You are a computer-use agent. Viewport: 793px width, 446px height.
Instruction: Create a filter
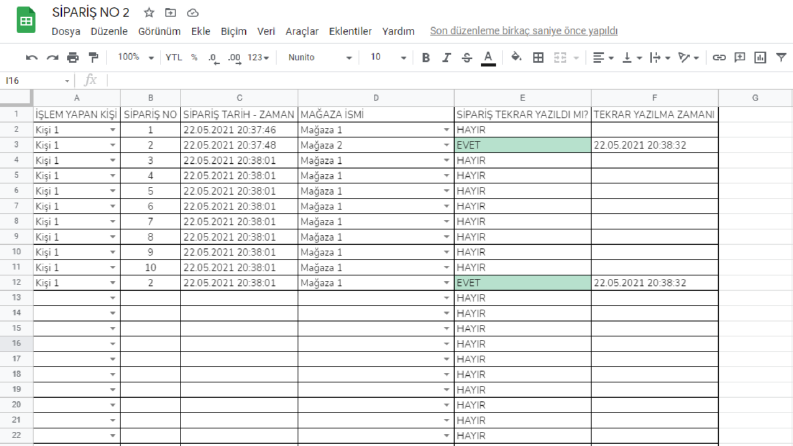pos(781,57)
